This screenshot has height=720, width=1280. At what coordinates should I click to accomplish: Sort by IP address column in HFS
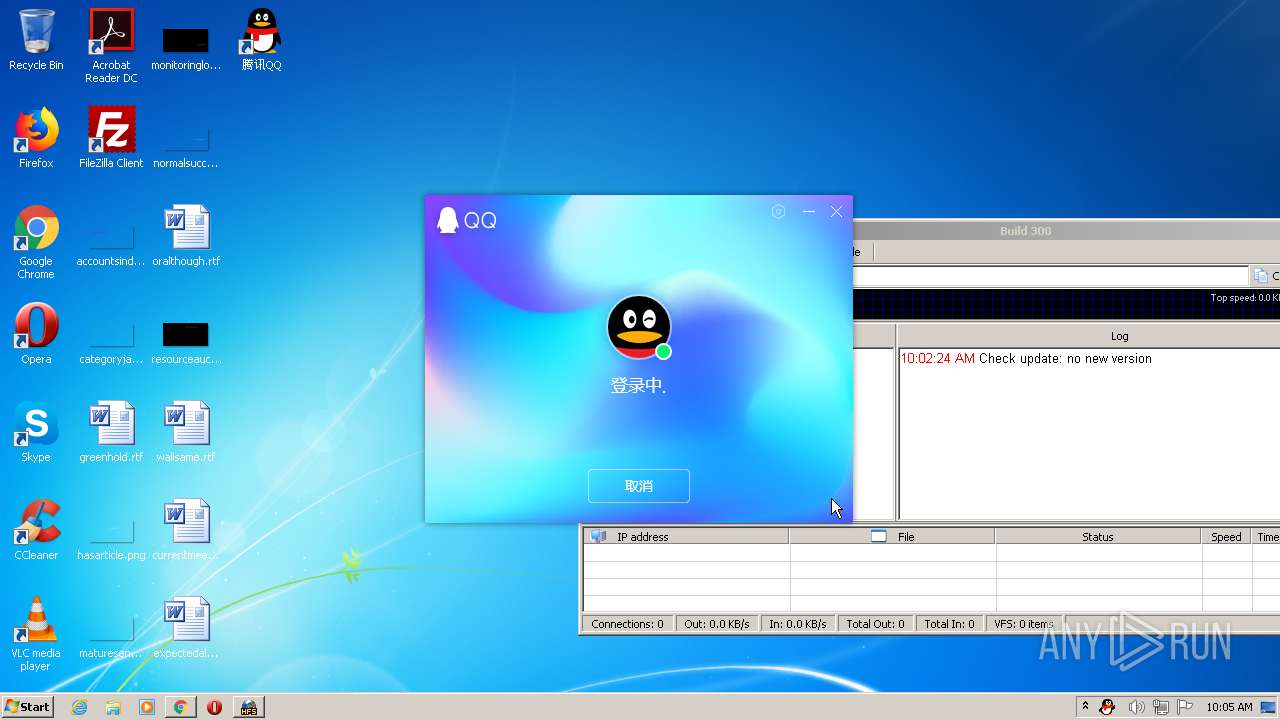686,537
